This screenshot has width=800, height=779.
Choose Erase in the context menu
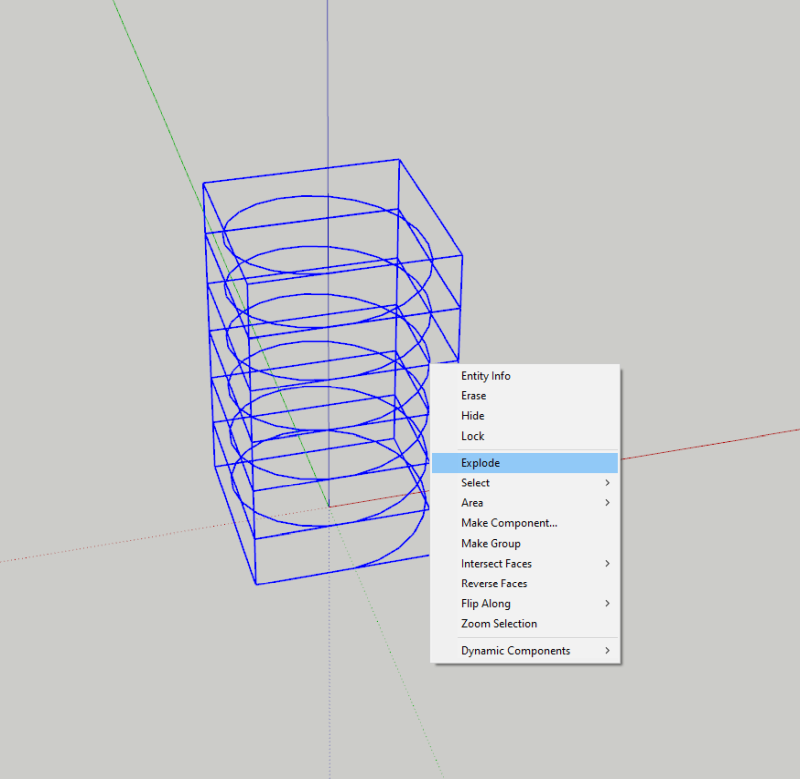[x=474, y=396]
